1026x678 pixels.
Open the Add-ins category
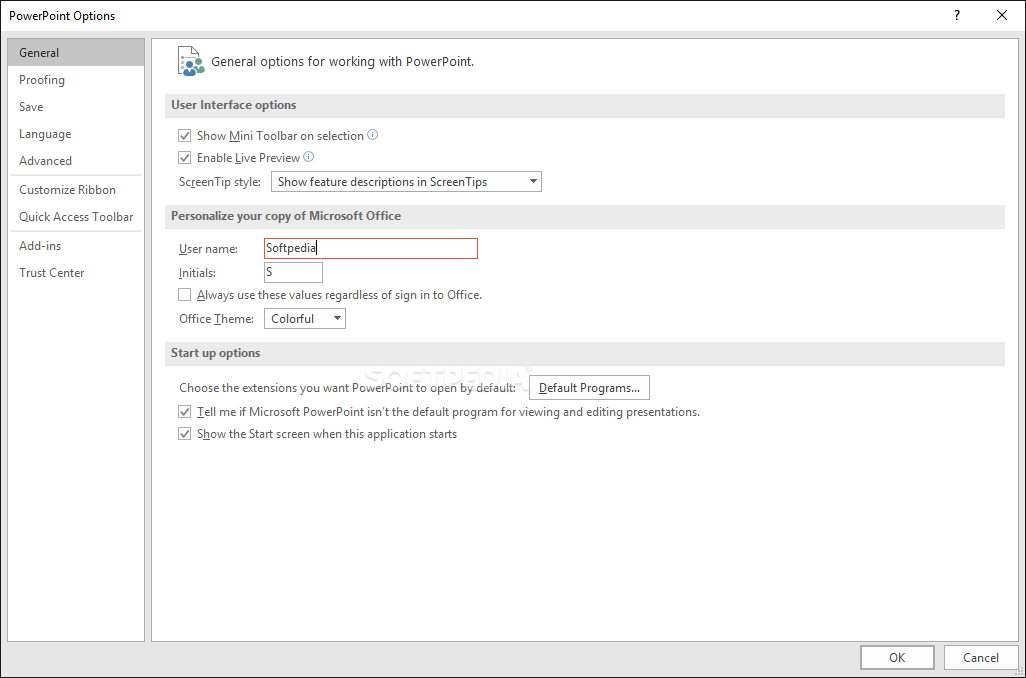76,245
